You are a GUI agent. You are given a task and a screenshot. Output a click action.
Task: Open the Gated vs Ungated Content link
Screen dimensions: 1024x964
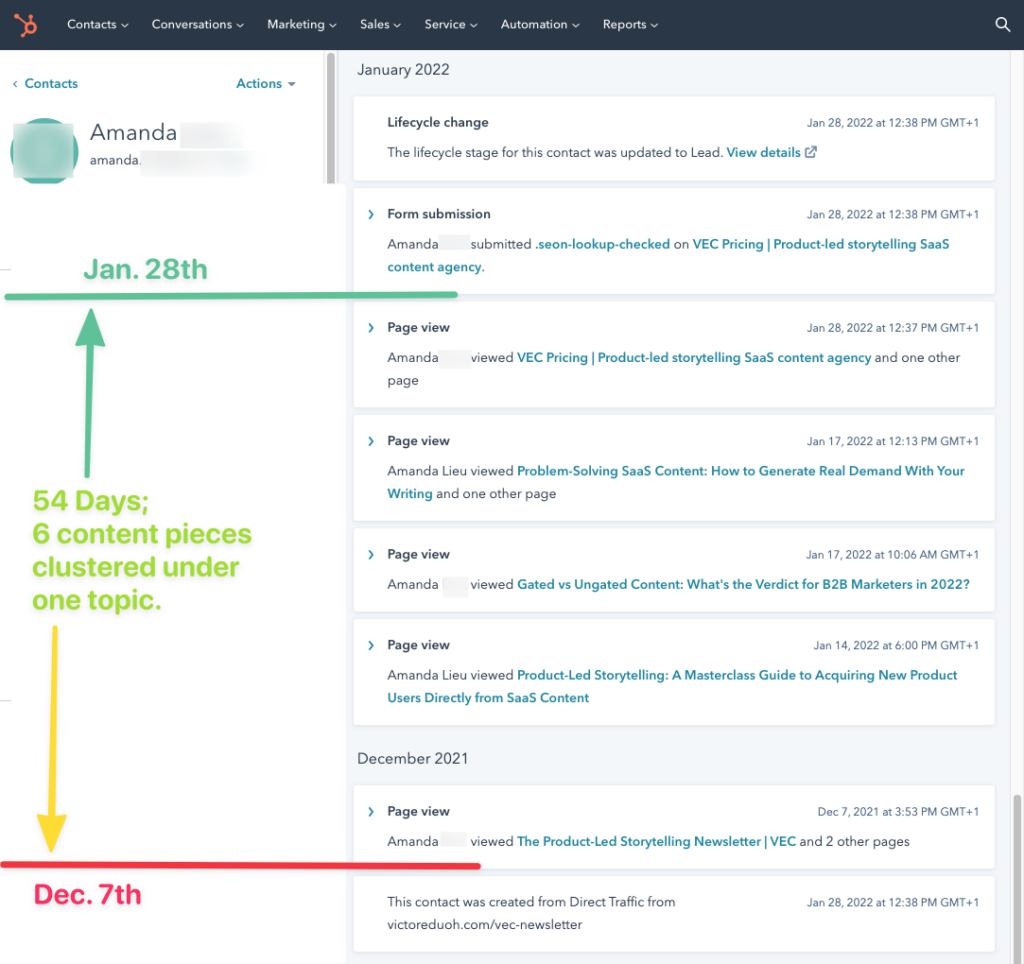coord(743,585)
